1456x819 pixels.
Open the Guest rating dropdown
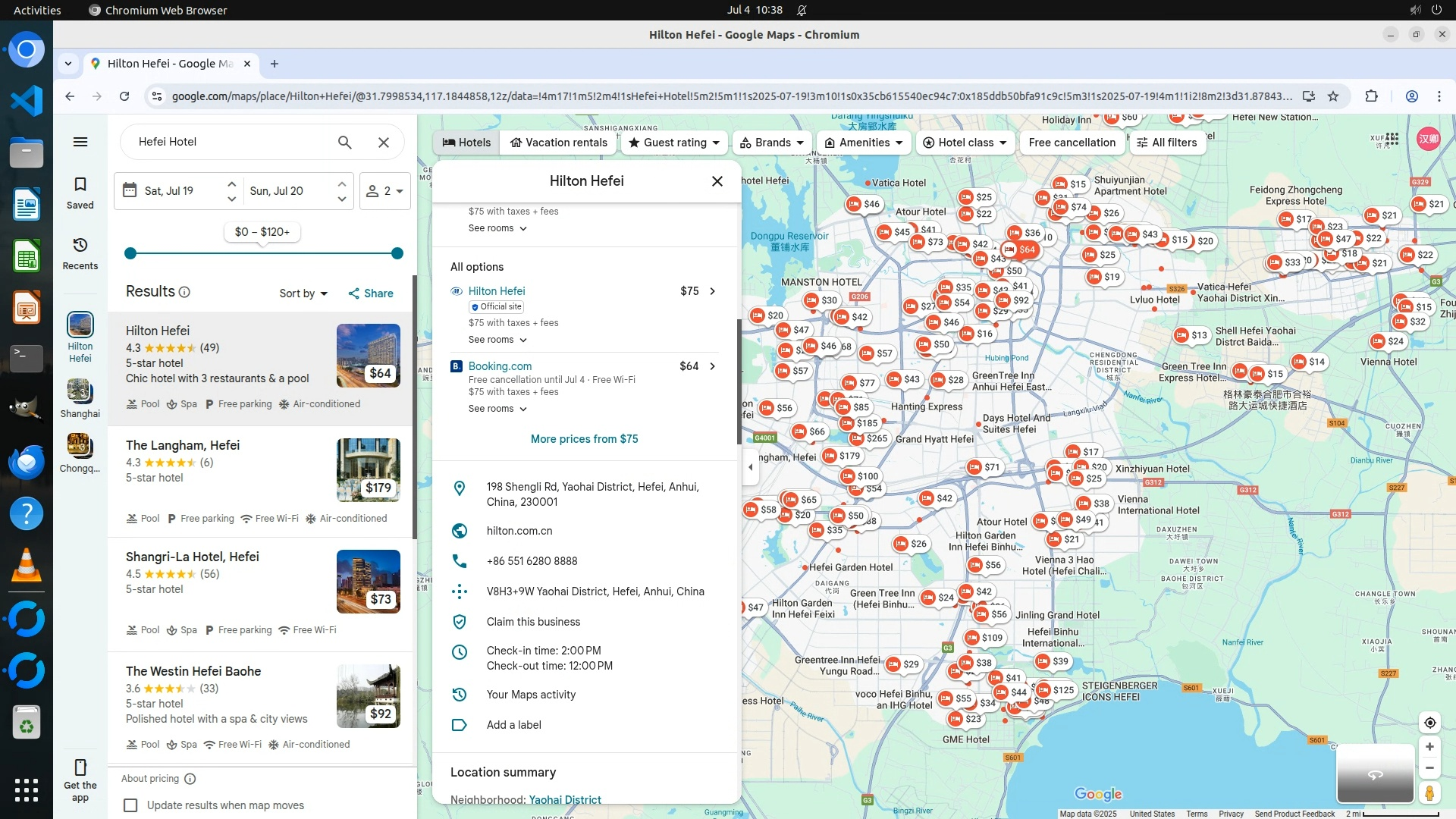pyautogui.click(x=673, y=143)
